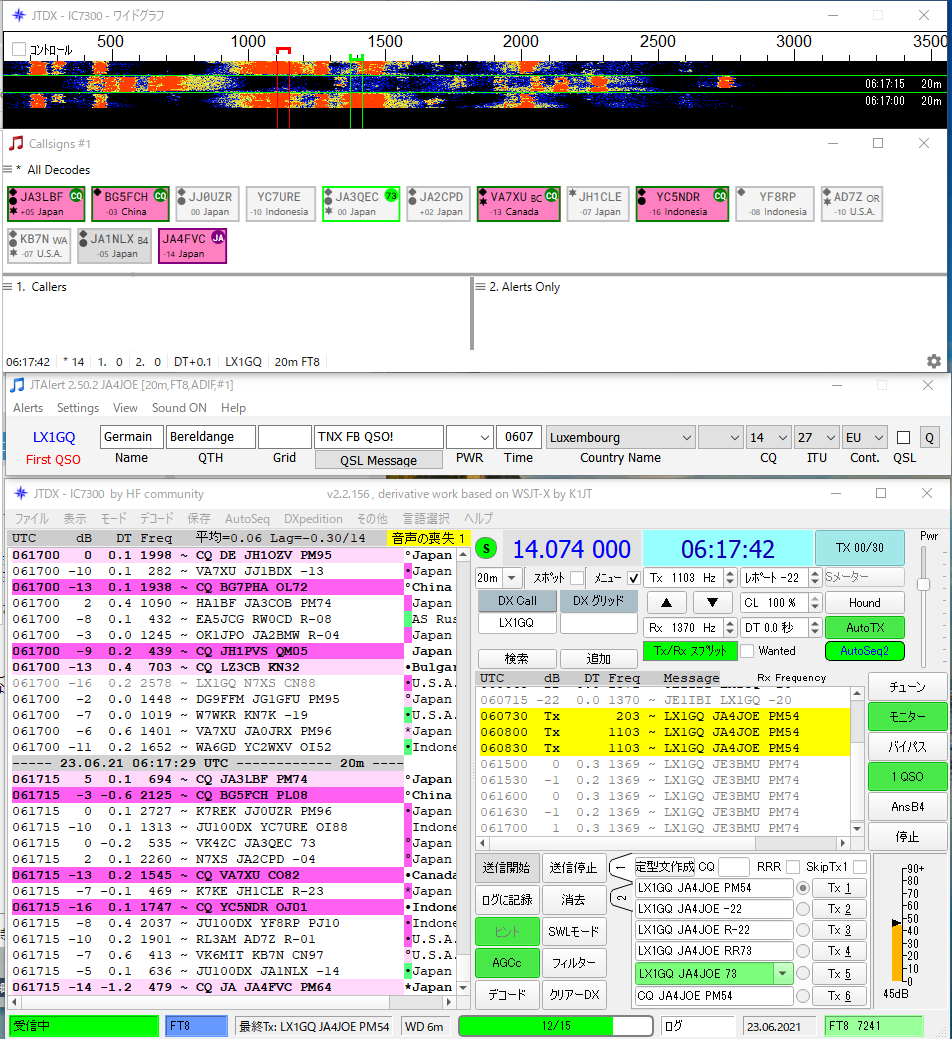The image size is (952, 1039).
Task: Click the tab 2 bracket selector
Action: pos(620,898)
